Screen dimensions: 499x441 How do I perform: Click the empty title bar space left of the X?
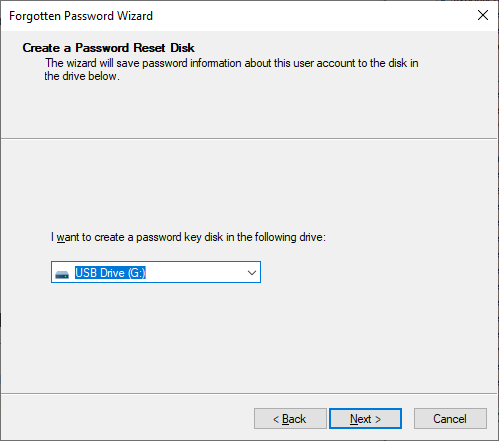click(x=313, y=16)
